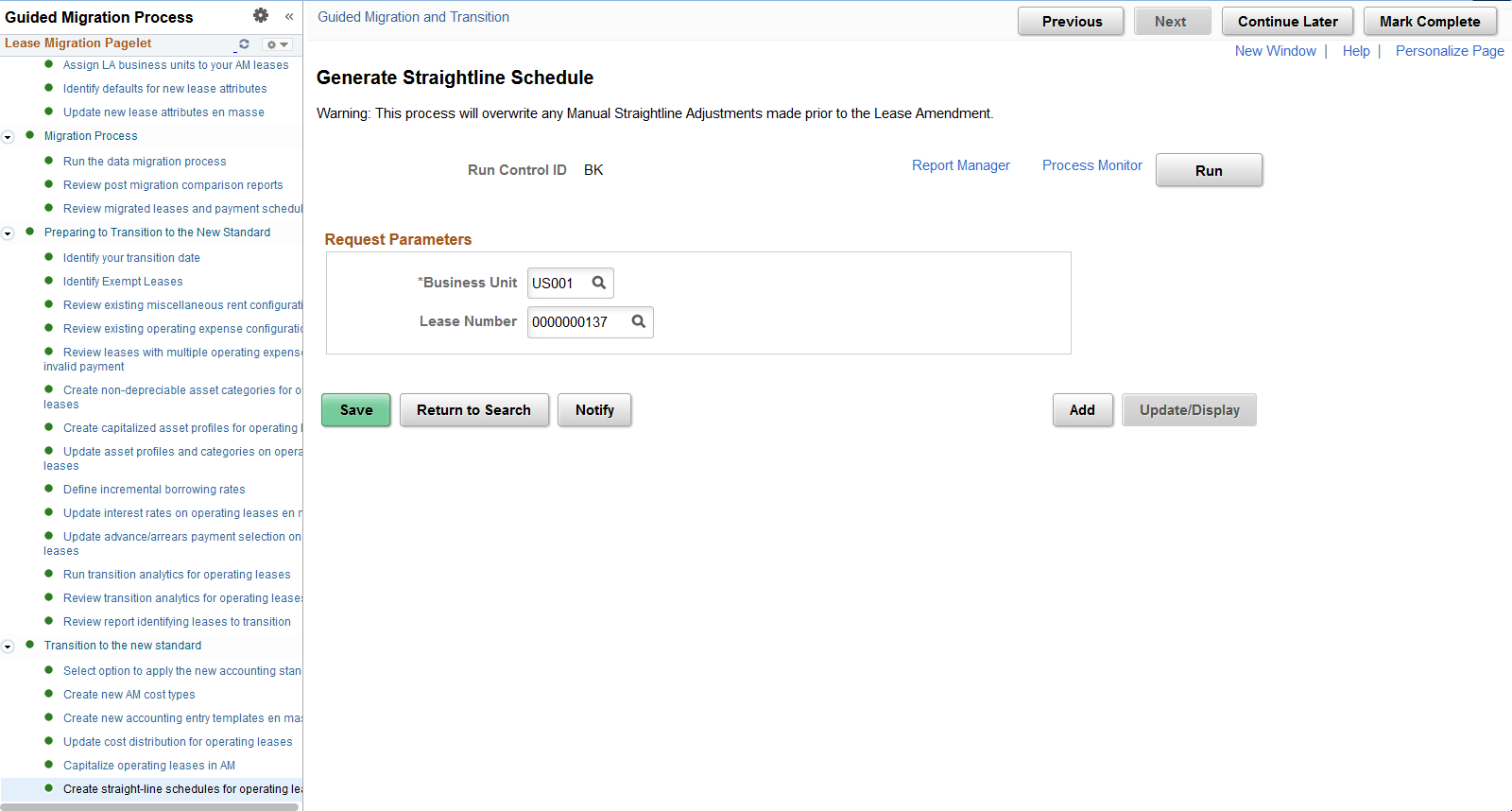Open the Process Monitor

pos(1091,164)
